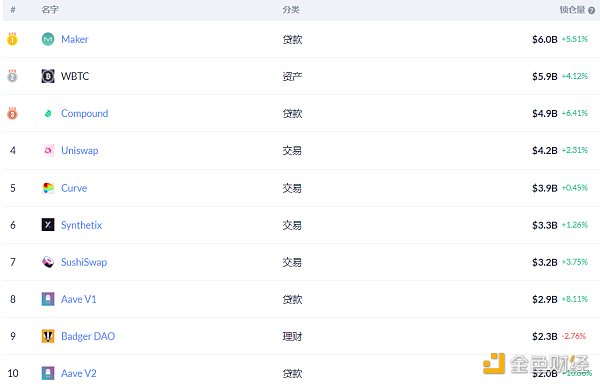The height and width of the screenshot is (385, 600).
Task: Open the Curve project link
Action: 74,188
